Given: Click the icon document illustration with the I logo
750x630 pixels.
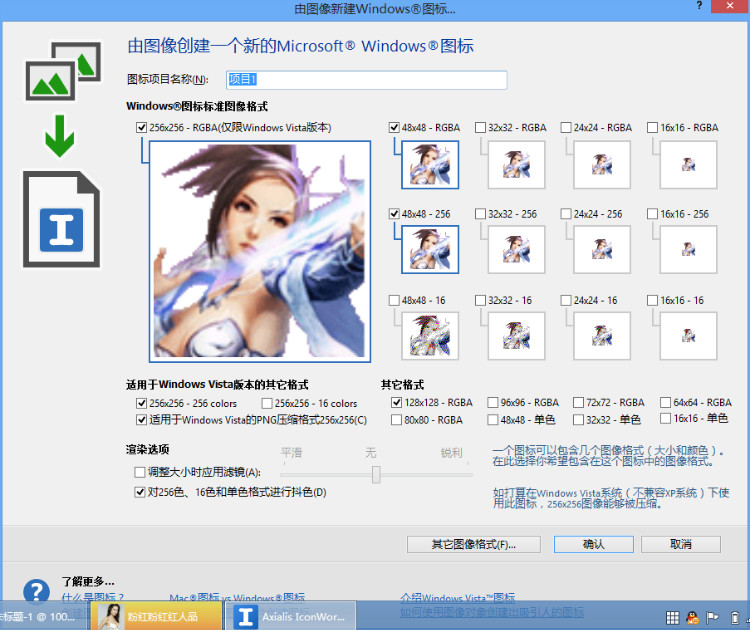Looking at the screenshot, I should point(61,219).
